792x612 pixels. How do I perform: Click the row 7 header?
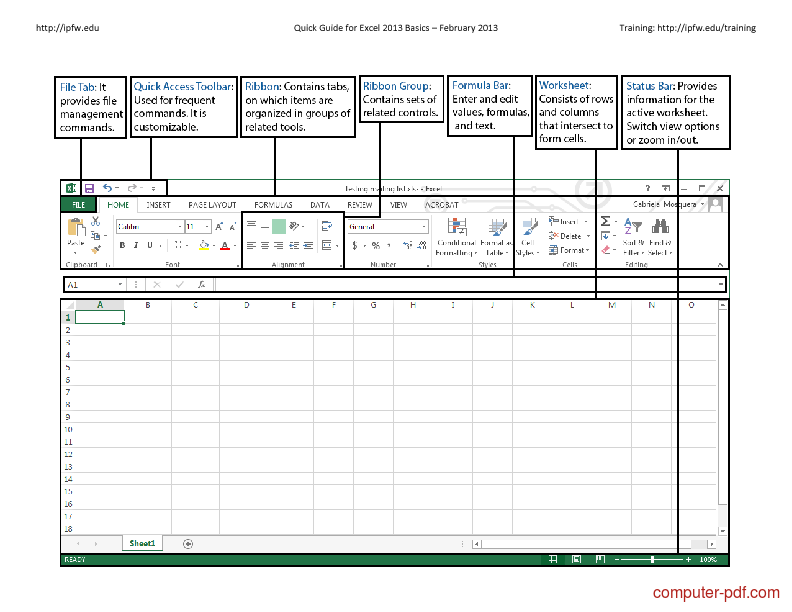click(68, 392)
